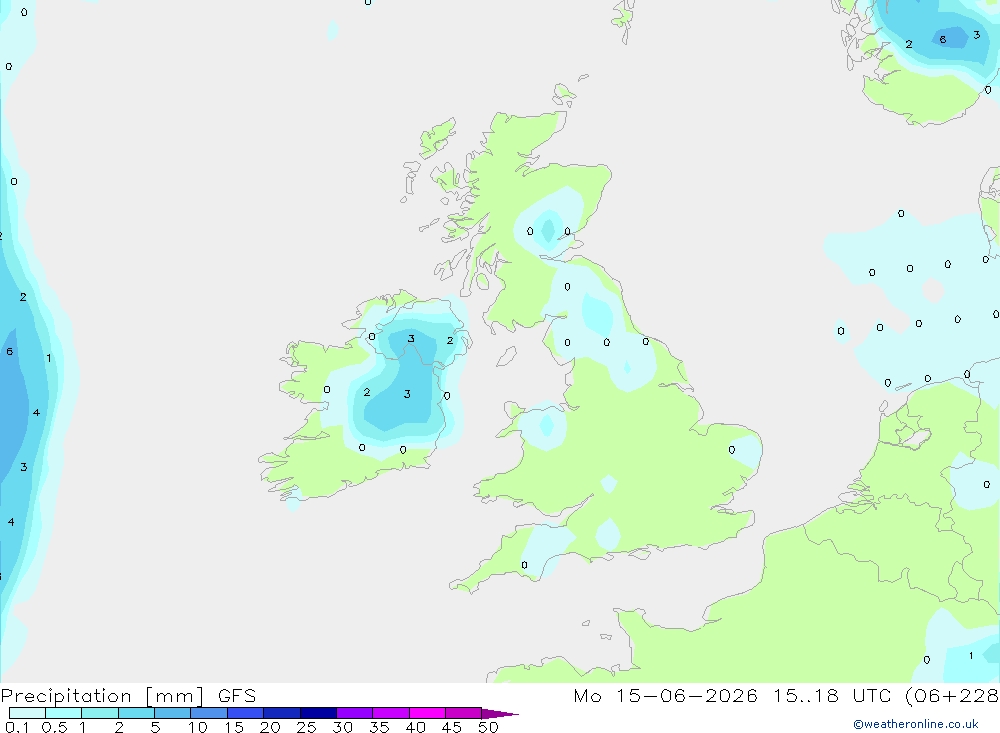
Task: Click the '15..18 UTC' time range text
Action: click(832, 696)
